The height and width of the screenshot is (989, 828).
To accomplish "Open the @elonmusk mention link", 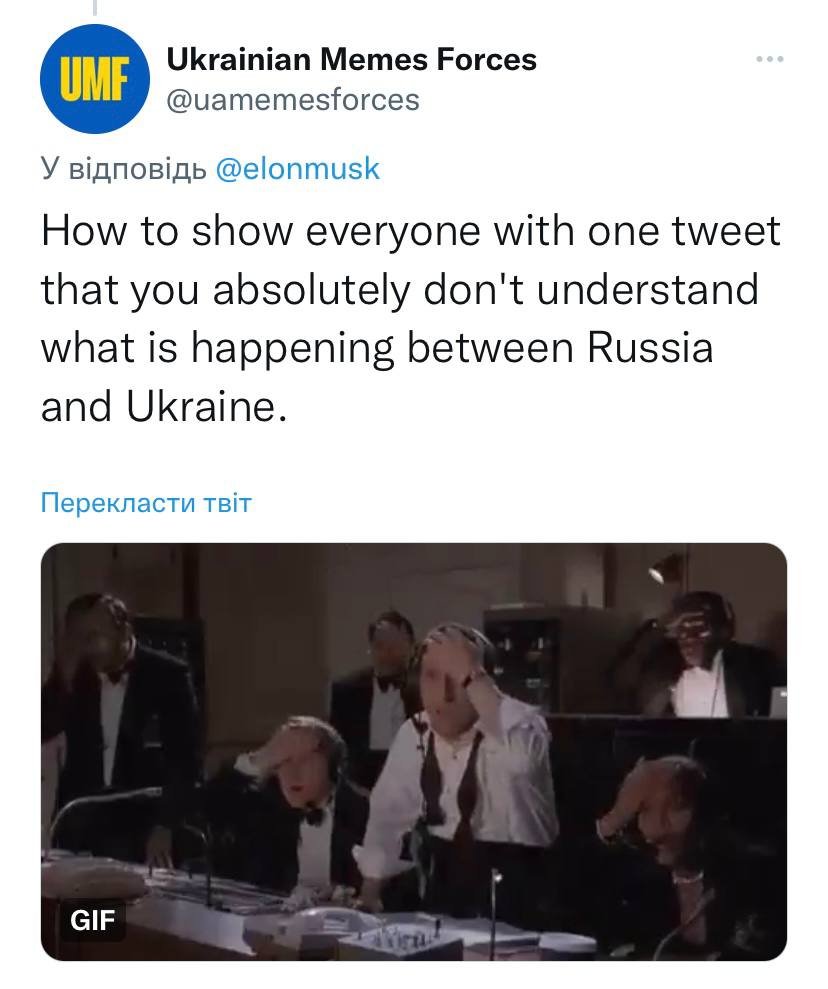I will click(298, 168).
